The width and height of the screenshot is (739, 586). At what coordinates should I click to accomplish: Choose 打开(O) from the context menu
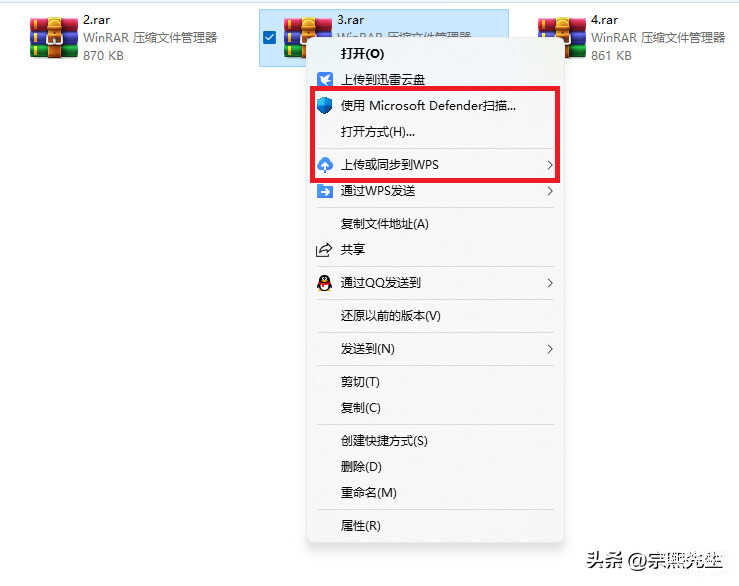362,54
